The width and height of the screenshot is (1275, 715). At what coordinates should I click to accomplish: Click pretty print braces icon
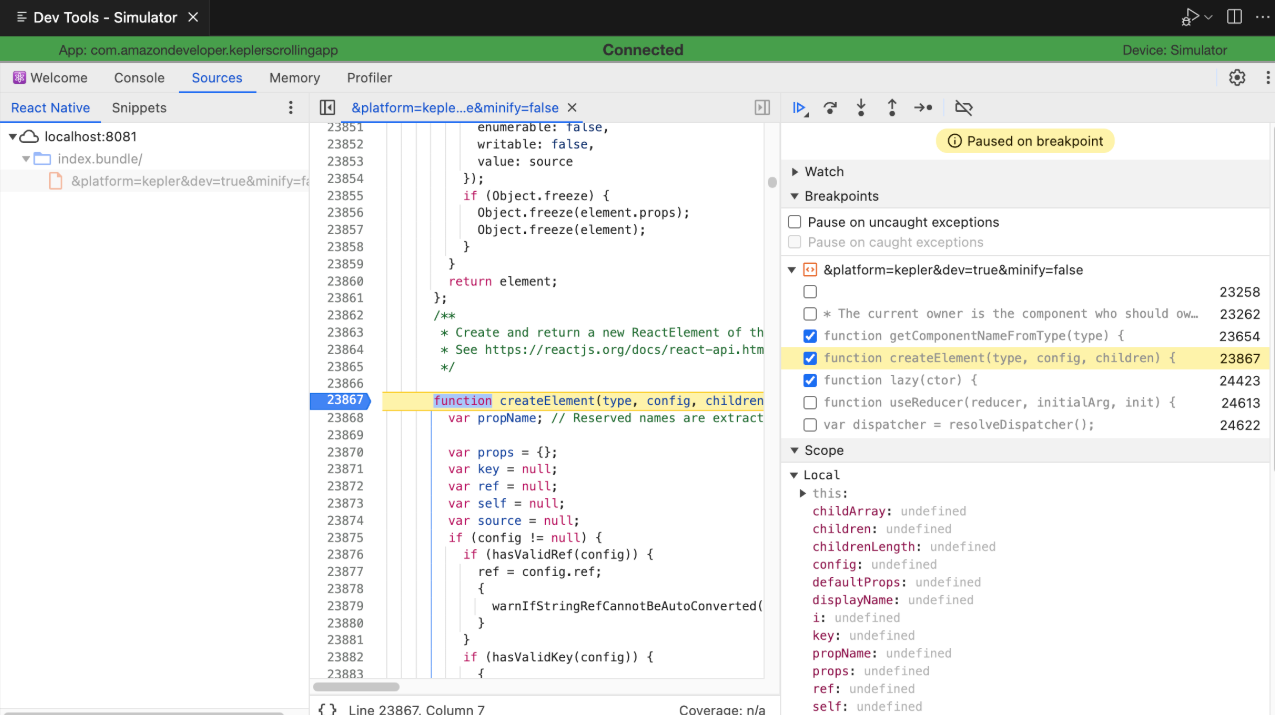pos(327,709)
